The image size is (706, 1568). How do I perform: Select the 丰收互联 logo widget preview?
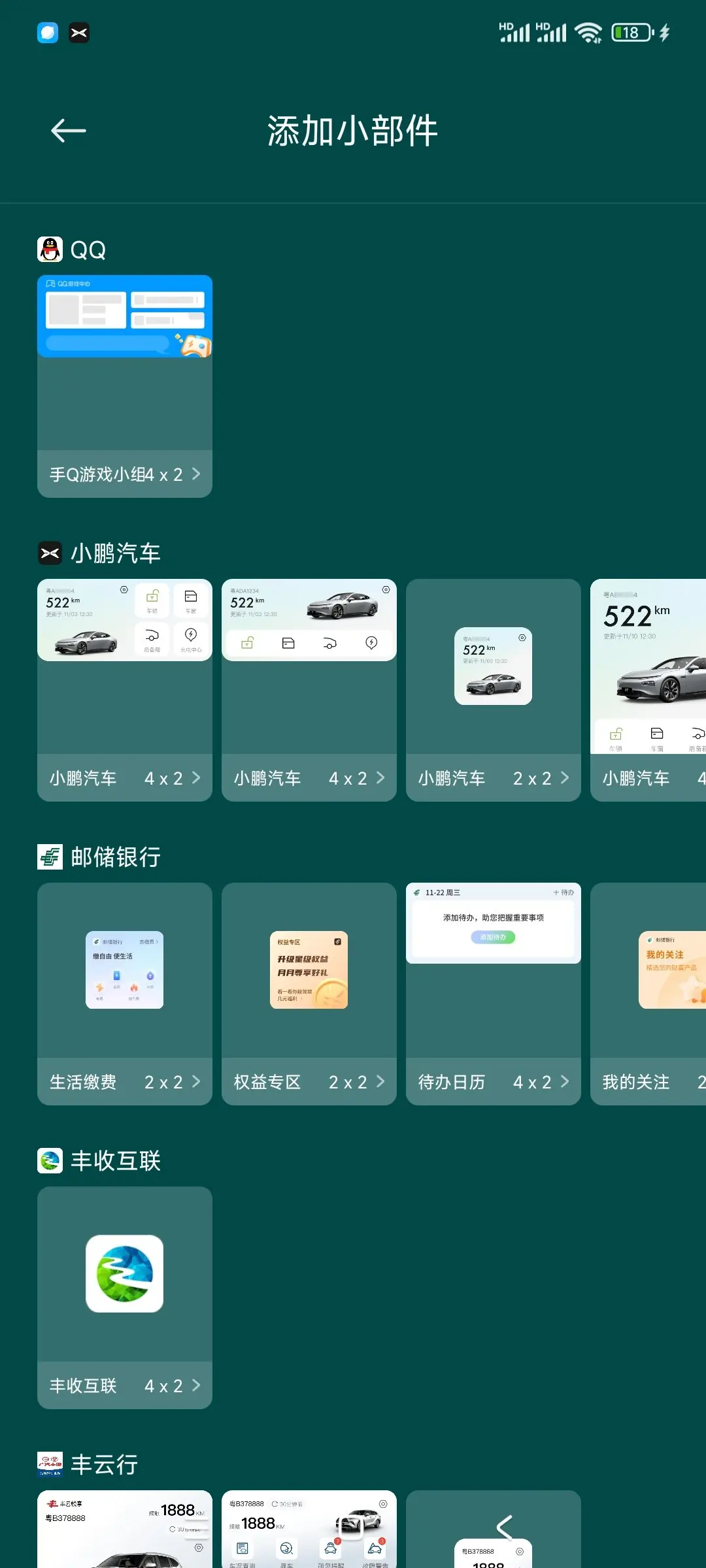(x=125, y=1274)
